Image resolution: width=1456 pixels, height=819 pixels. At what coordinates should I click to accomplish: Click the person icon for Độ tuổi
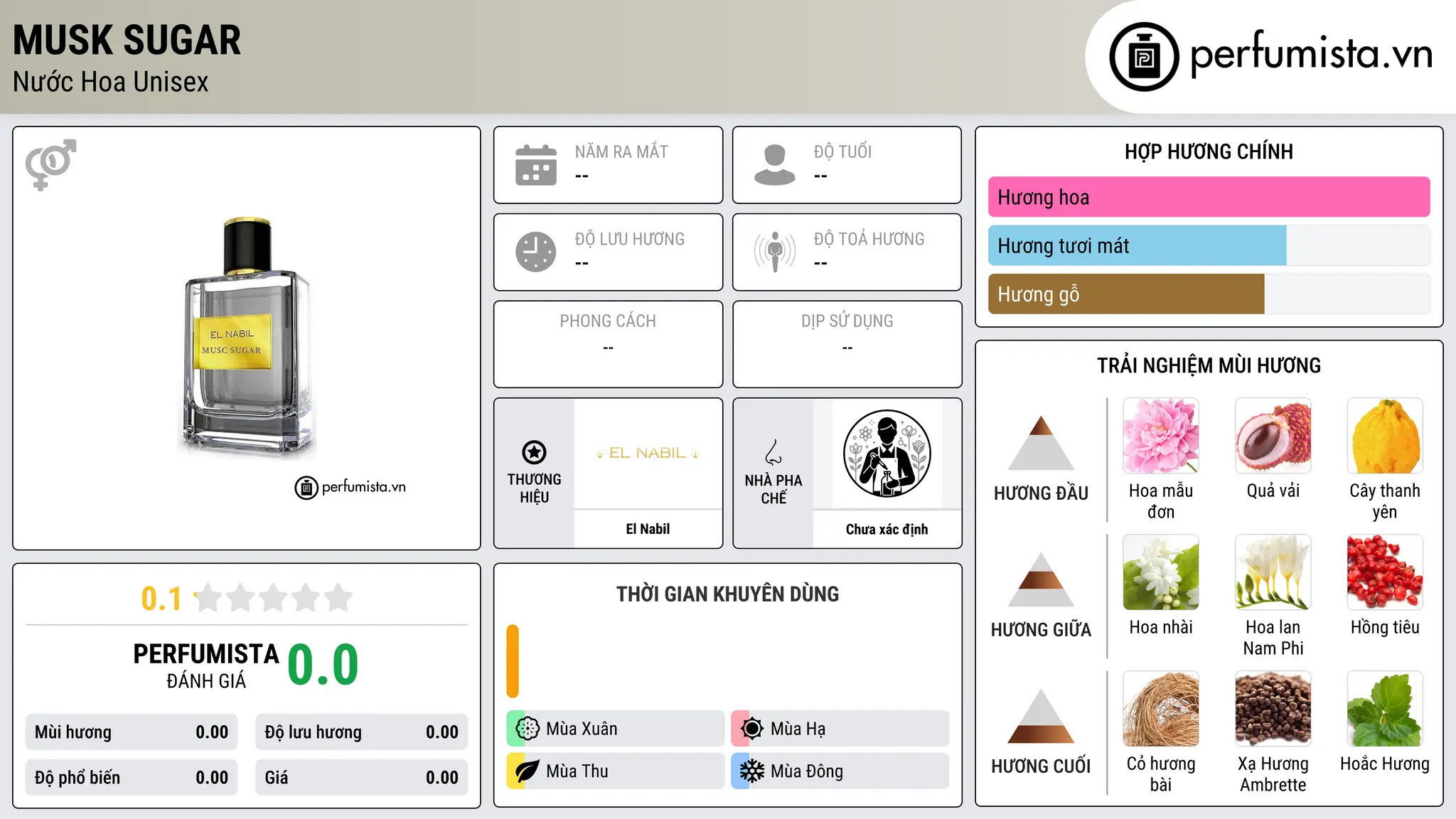click(x=775, y=165)
